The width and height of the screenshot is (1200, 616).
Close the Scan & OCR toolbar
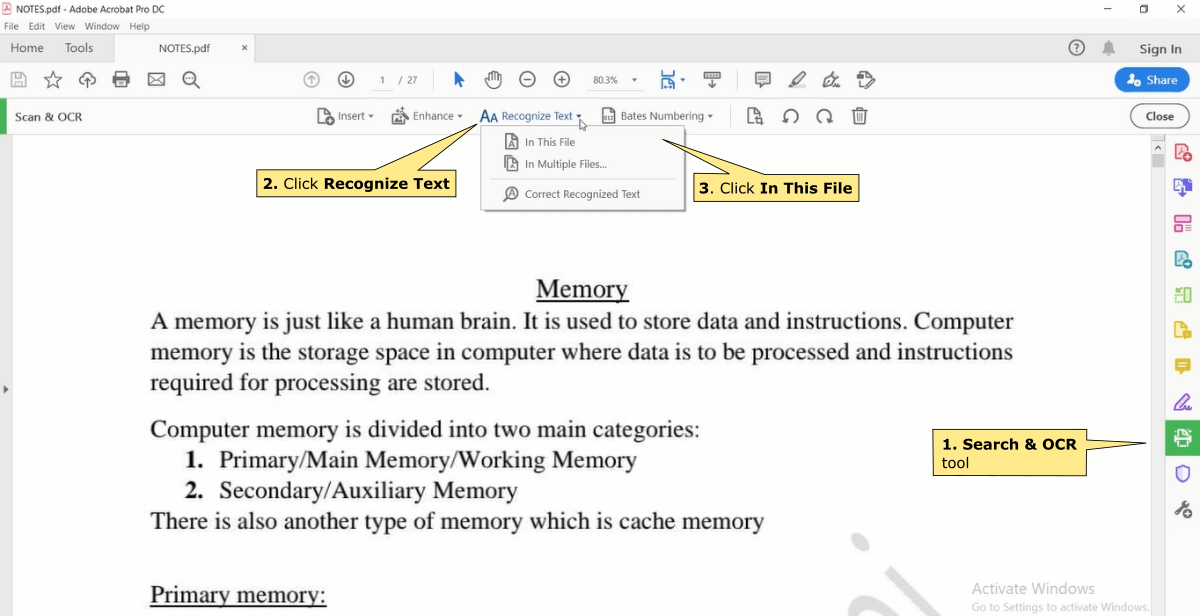tap(1158, 116)
